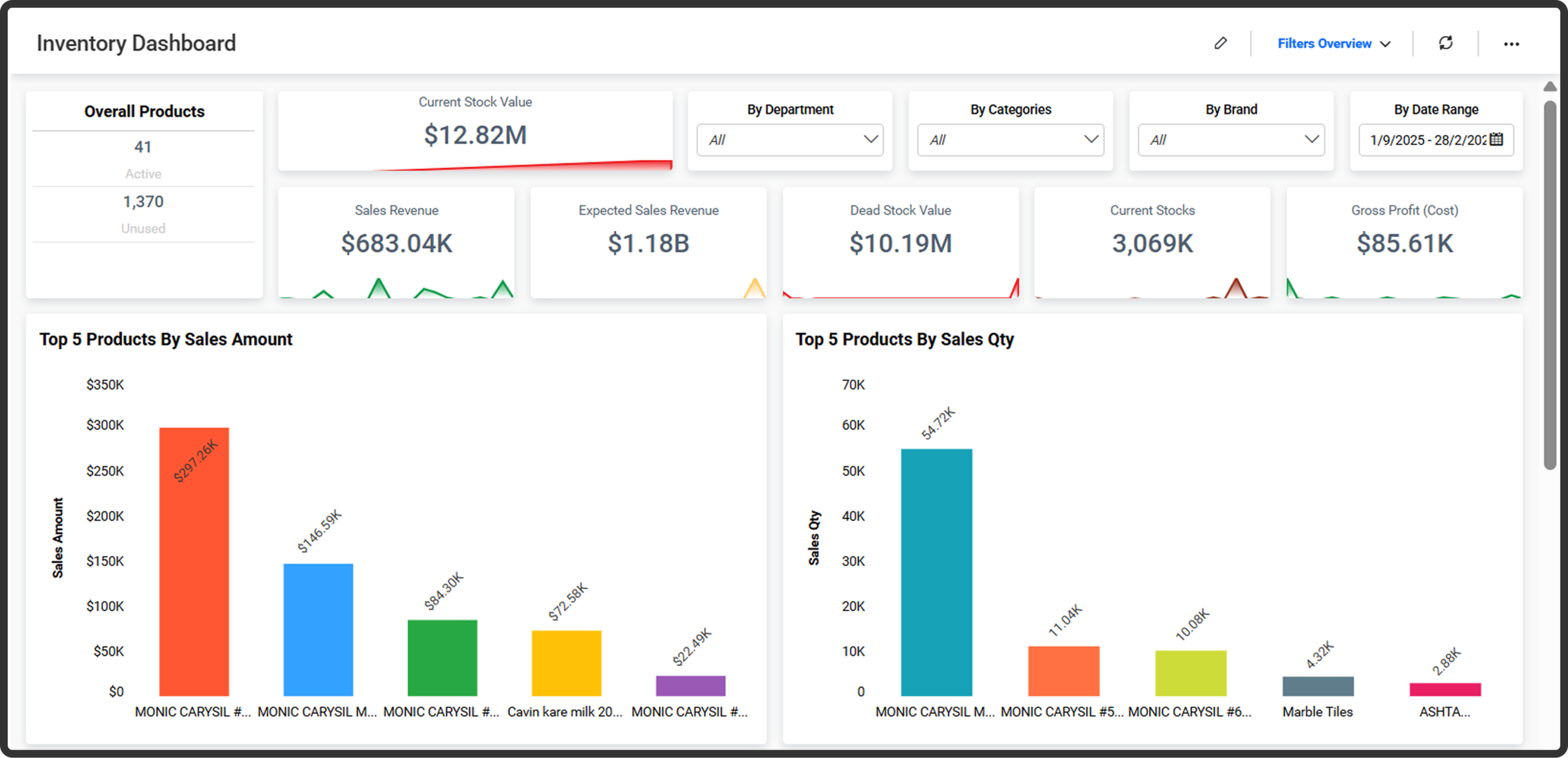Click the red $297.26K sales bar
This screenshot has height=758, width=1568.
click(x=194, y=561)
